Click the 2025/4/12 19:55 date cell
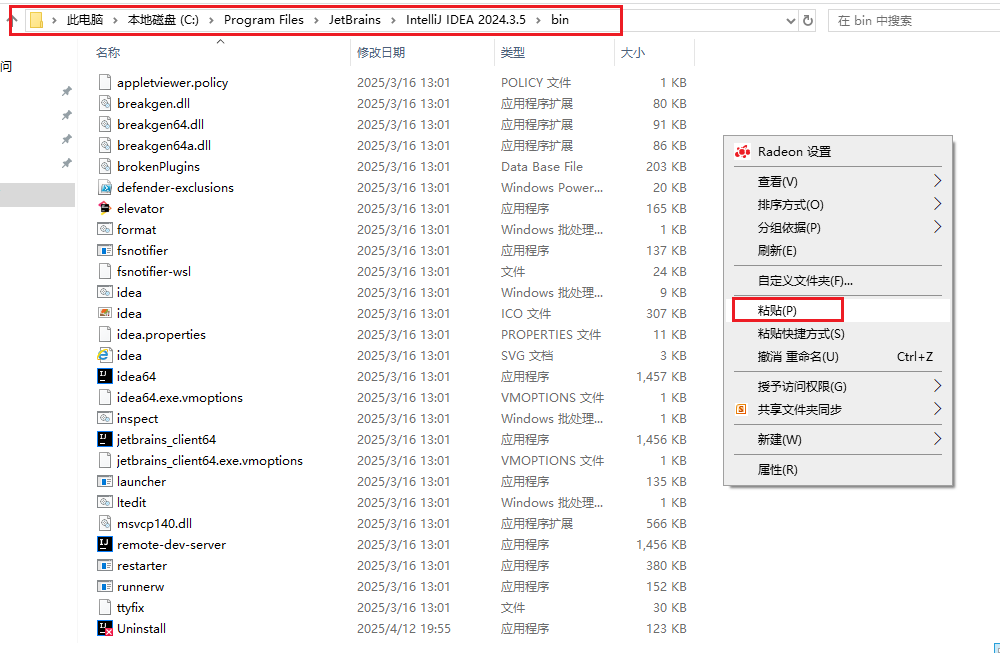The image size is (1000, 653). (x=404, y=628)
